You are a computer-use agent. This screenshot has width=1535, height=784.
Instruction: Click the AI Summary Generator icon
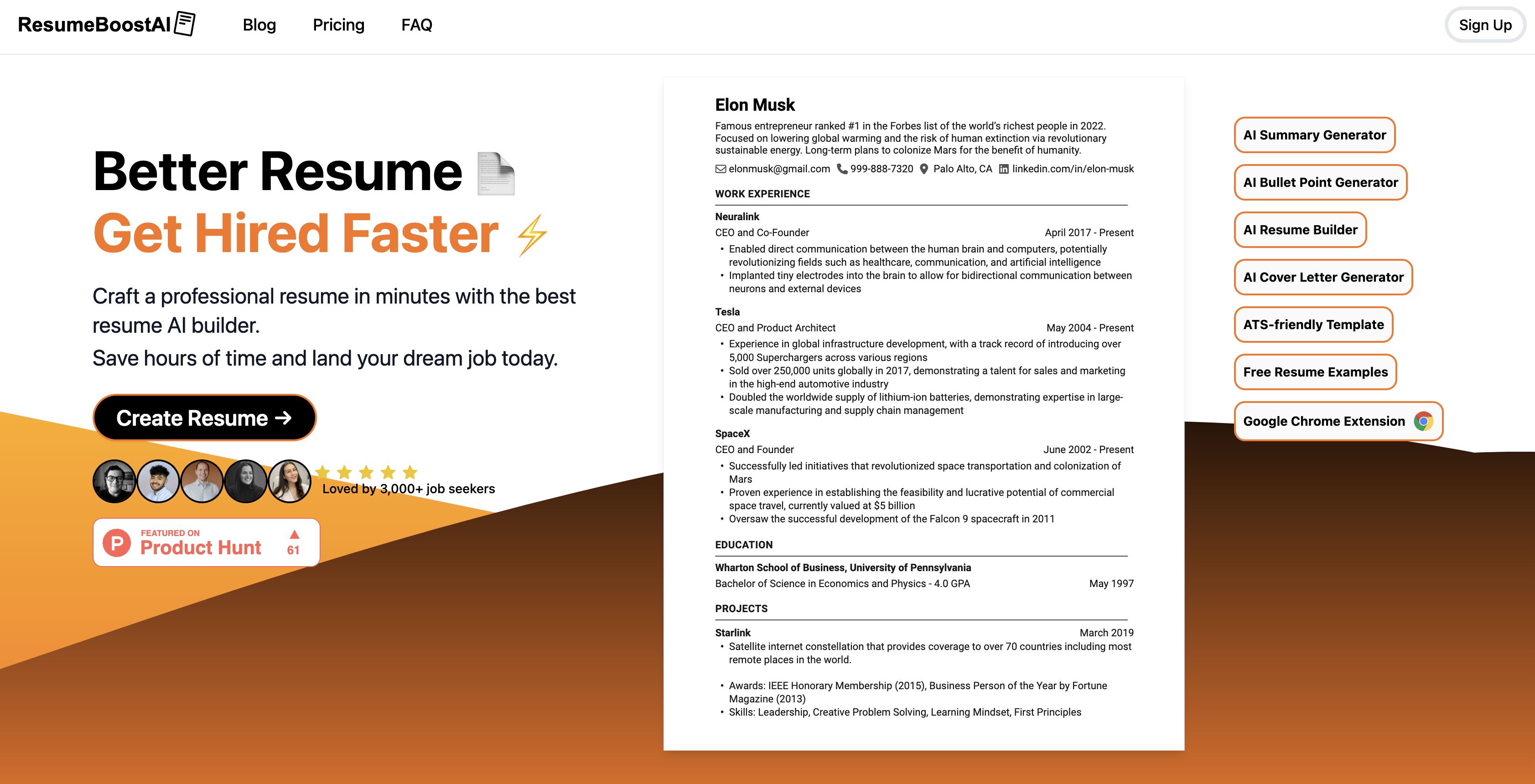click(1313, 133)
